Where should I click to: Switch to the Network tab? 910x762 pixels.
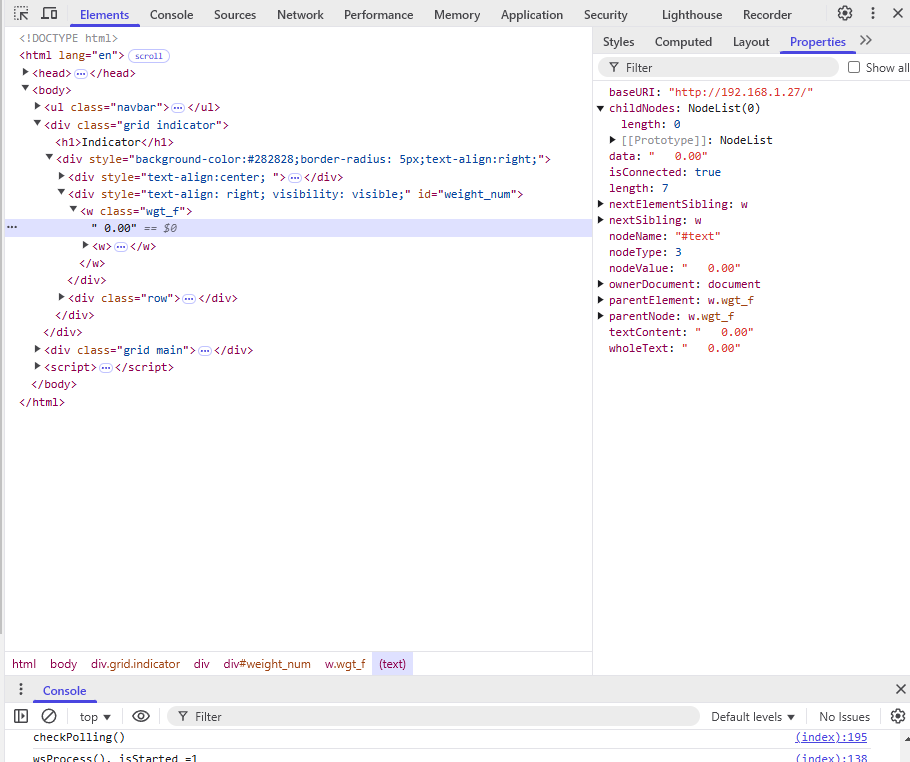click(x=300, y=15)
